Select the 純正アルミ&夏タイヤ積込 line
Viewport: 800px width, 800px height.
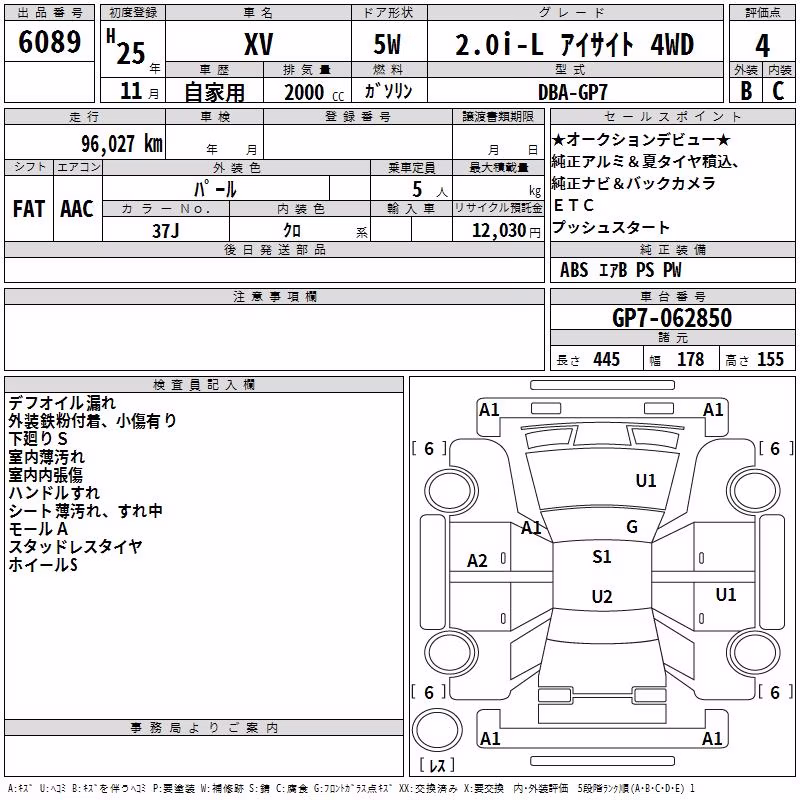coord(645,161)
